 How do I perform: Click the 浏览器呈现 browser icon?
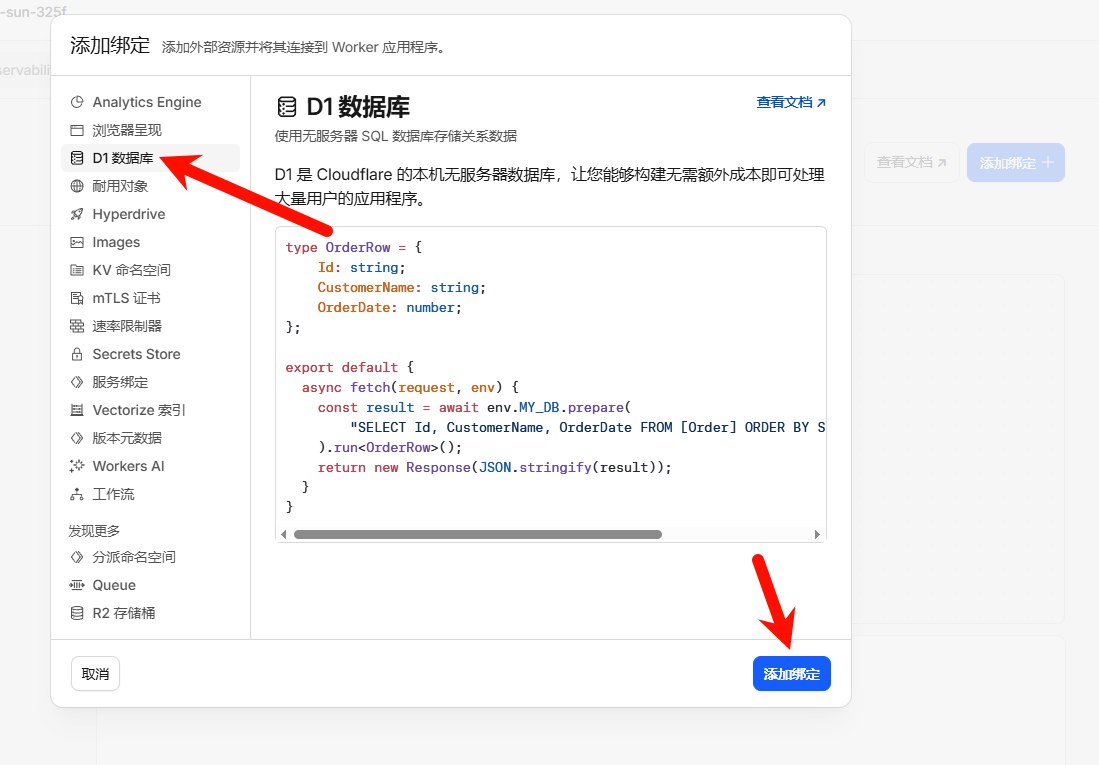click(x=77, y=130)
